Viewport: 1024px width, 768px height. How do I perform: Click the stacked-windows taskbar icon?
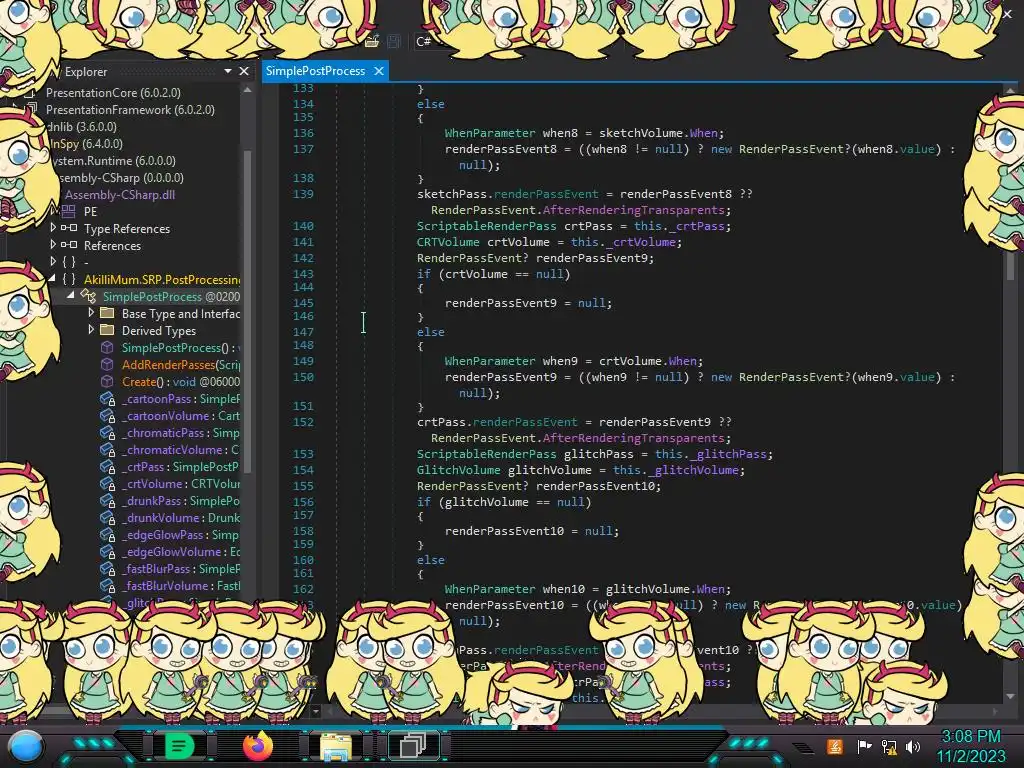tap(413, 745)
